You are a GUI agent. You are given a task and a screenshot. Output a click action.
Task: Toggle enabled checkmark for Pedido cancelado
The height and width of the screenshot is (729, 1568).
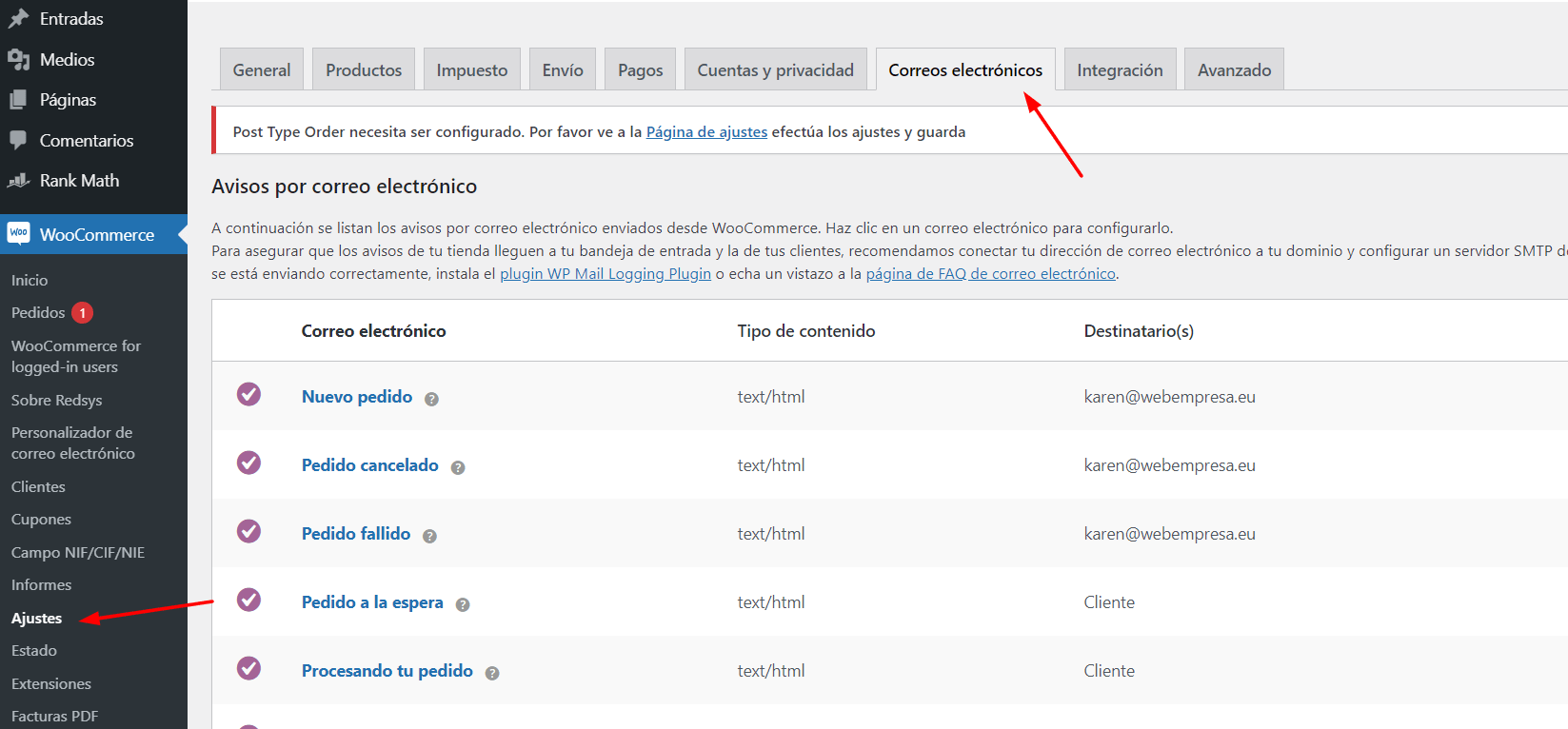pos(248,463)
